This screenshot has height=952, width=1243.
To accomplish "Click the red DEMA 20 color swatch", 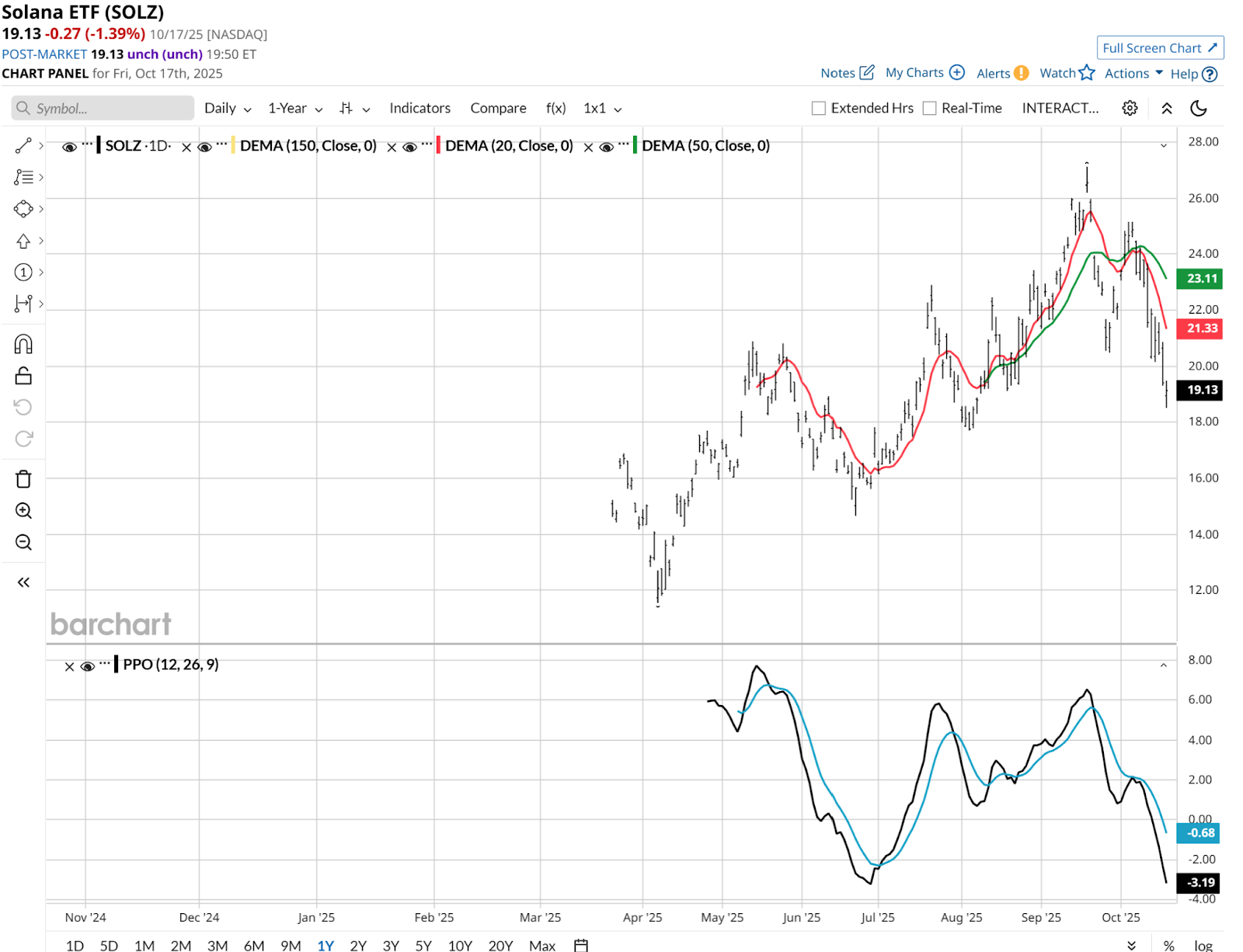I will [x=439, y=145].
